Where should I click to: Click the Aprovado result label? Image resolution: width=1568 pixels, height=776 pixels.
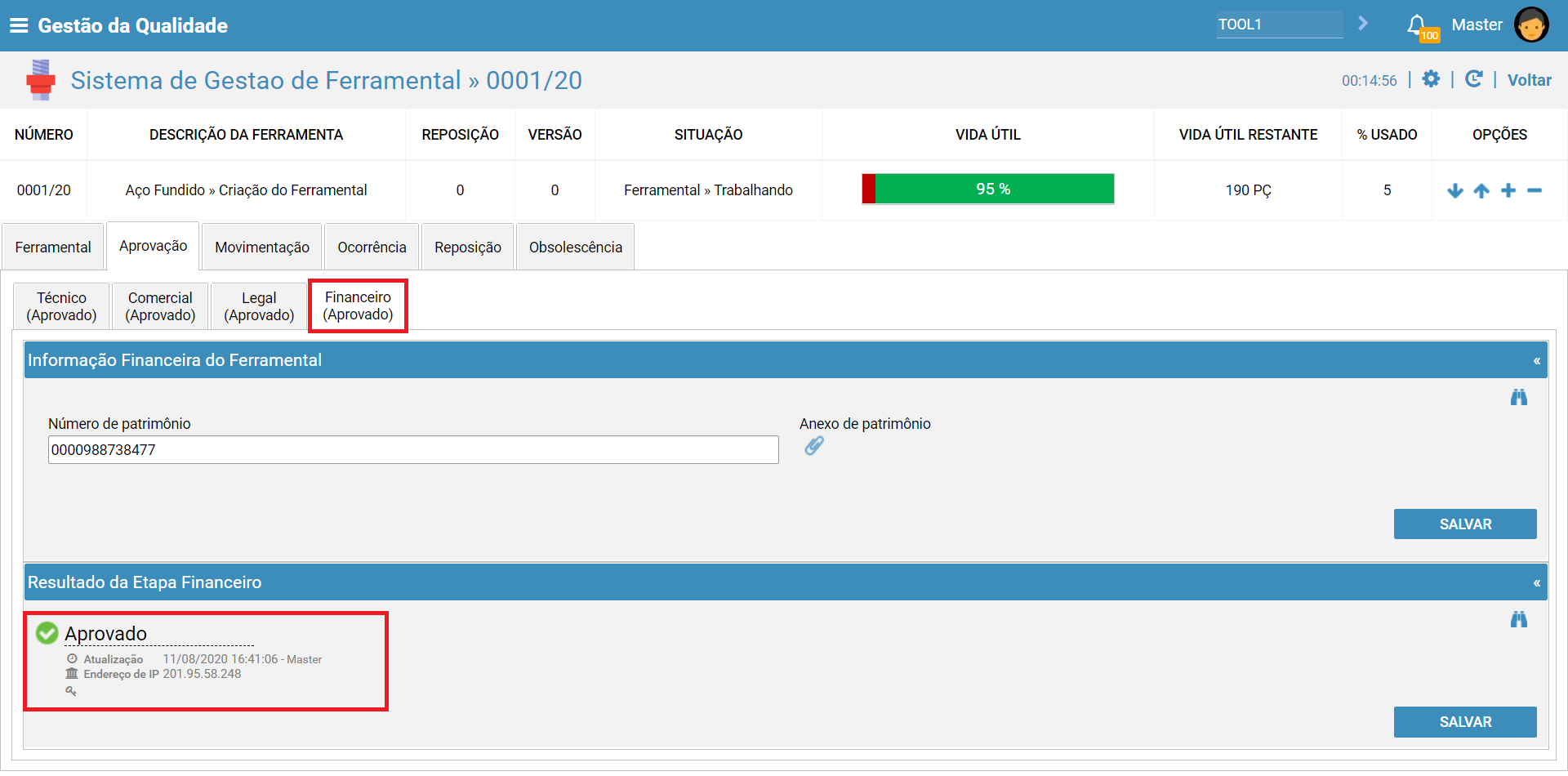pos(105,634)
